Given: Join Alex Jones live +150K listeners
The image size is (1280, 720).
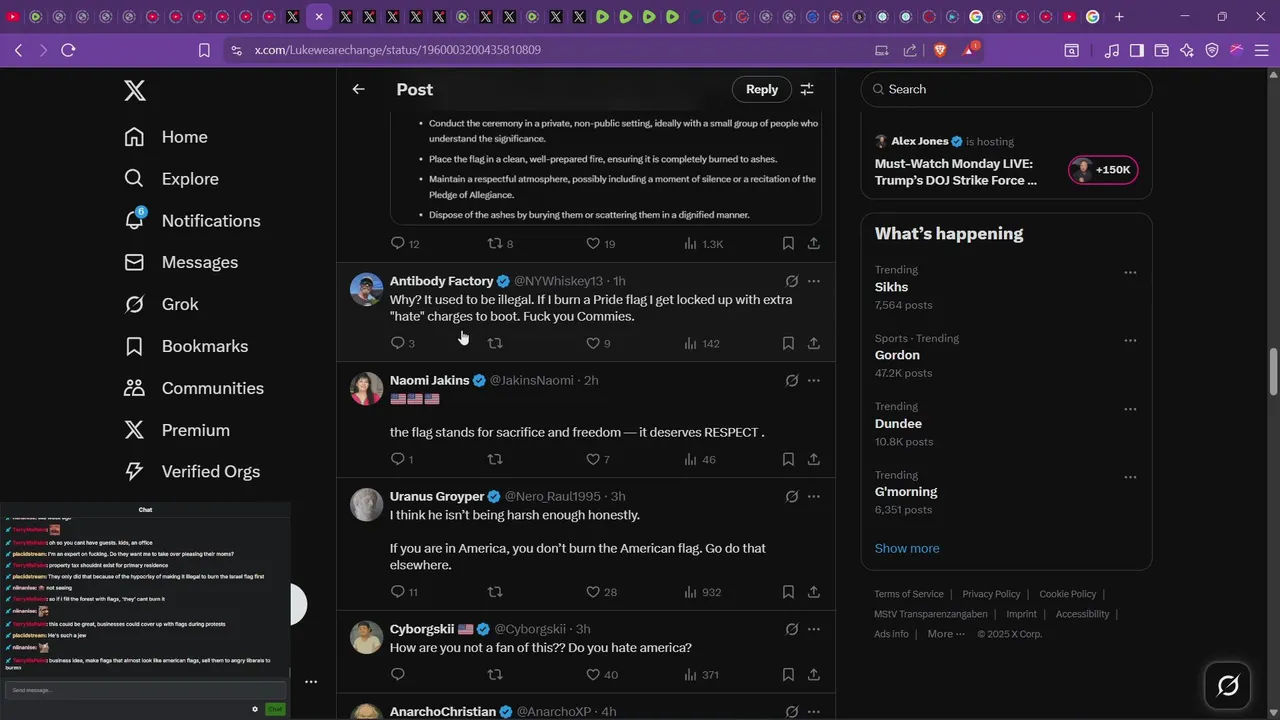Looking at the screenshot, I should 1103,170.
